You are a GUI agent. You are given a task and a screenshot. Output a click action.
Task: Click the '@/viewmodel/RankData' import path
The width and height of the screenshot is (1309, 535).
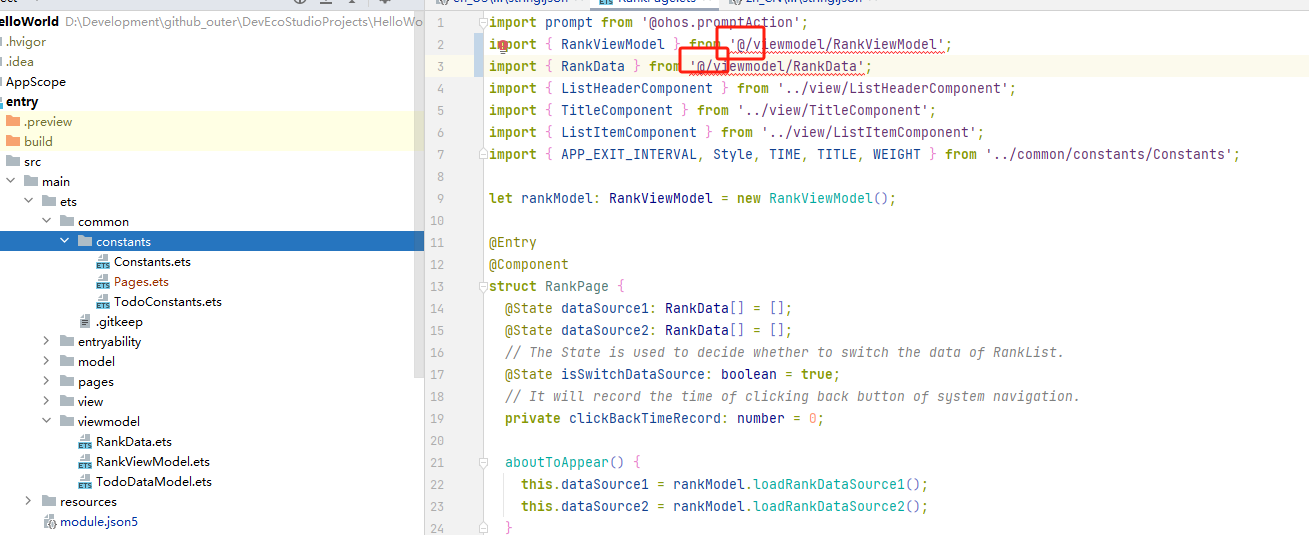776,66
